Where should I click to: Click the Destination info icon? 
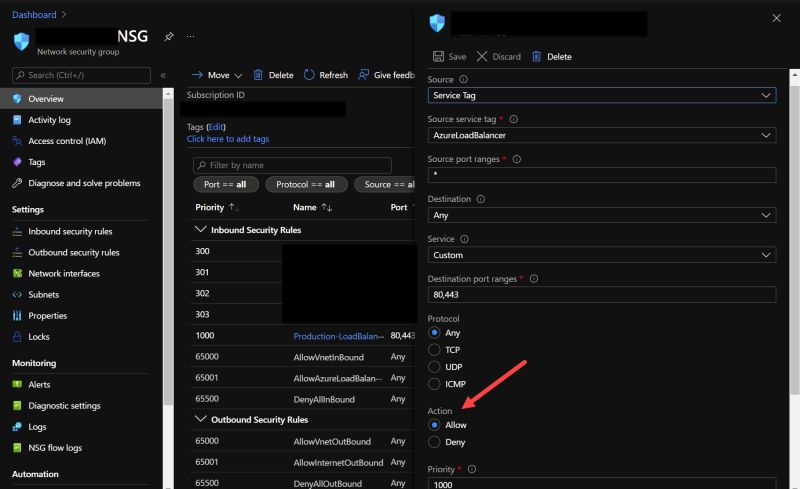click(481, 199)
